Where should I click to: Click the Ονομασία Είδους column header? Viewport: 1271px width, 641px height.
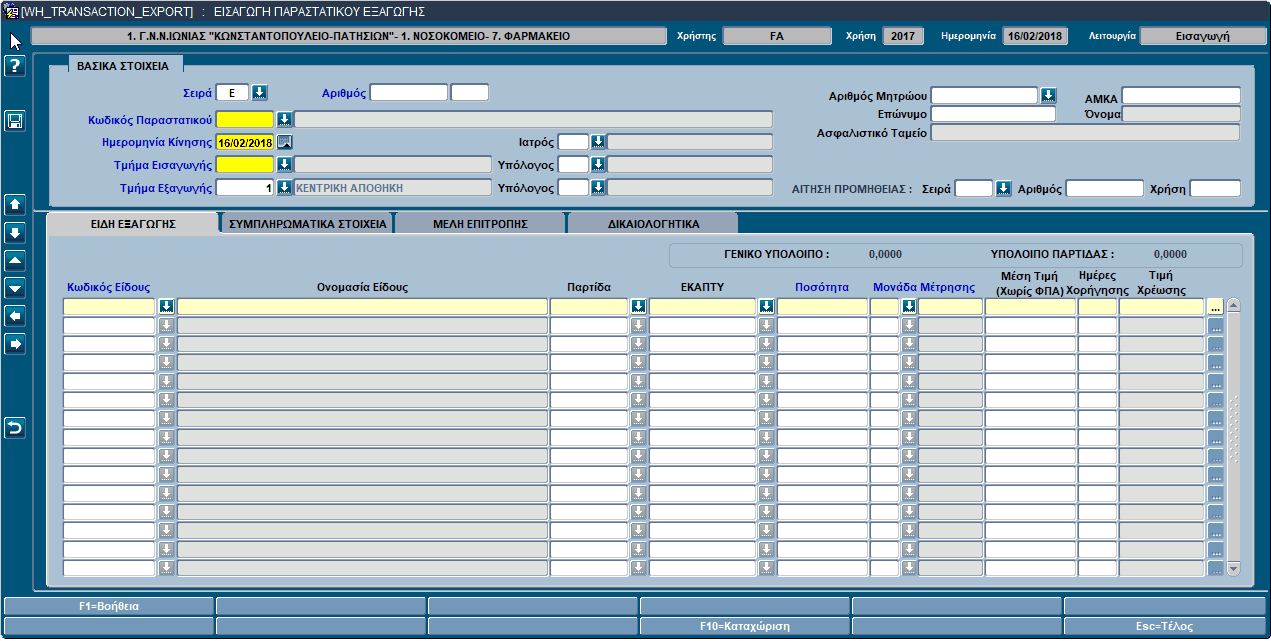(362, 287)
